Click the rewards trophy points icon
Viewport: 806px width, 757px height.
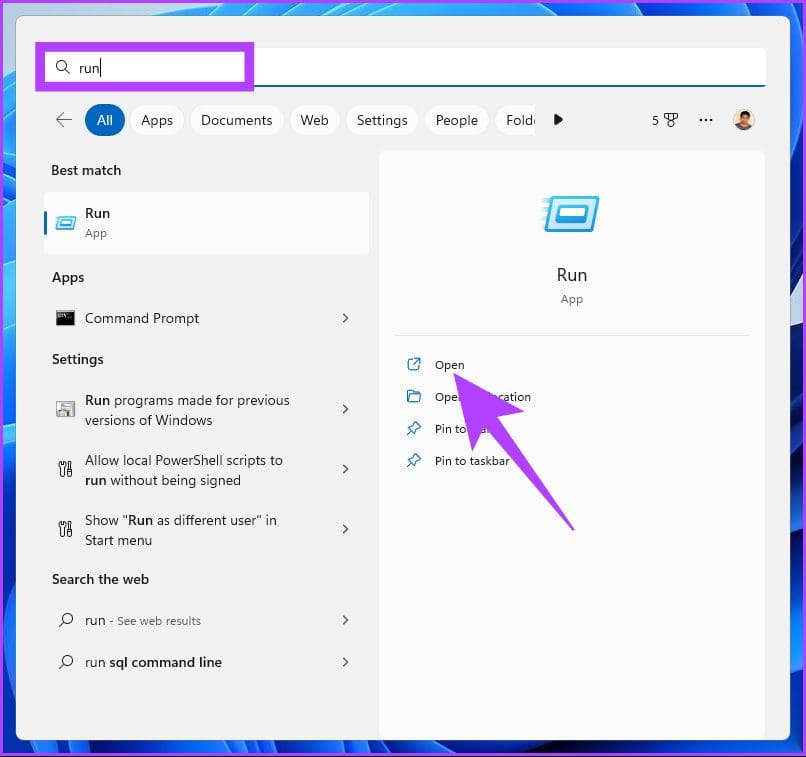666,120
